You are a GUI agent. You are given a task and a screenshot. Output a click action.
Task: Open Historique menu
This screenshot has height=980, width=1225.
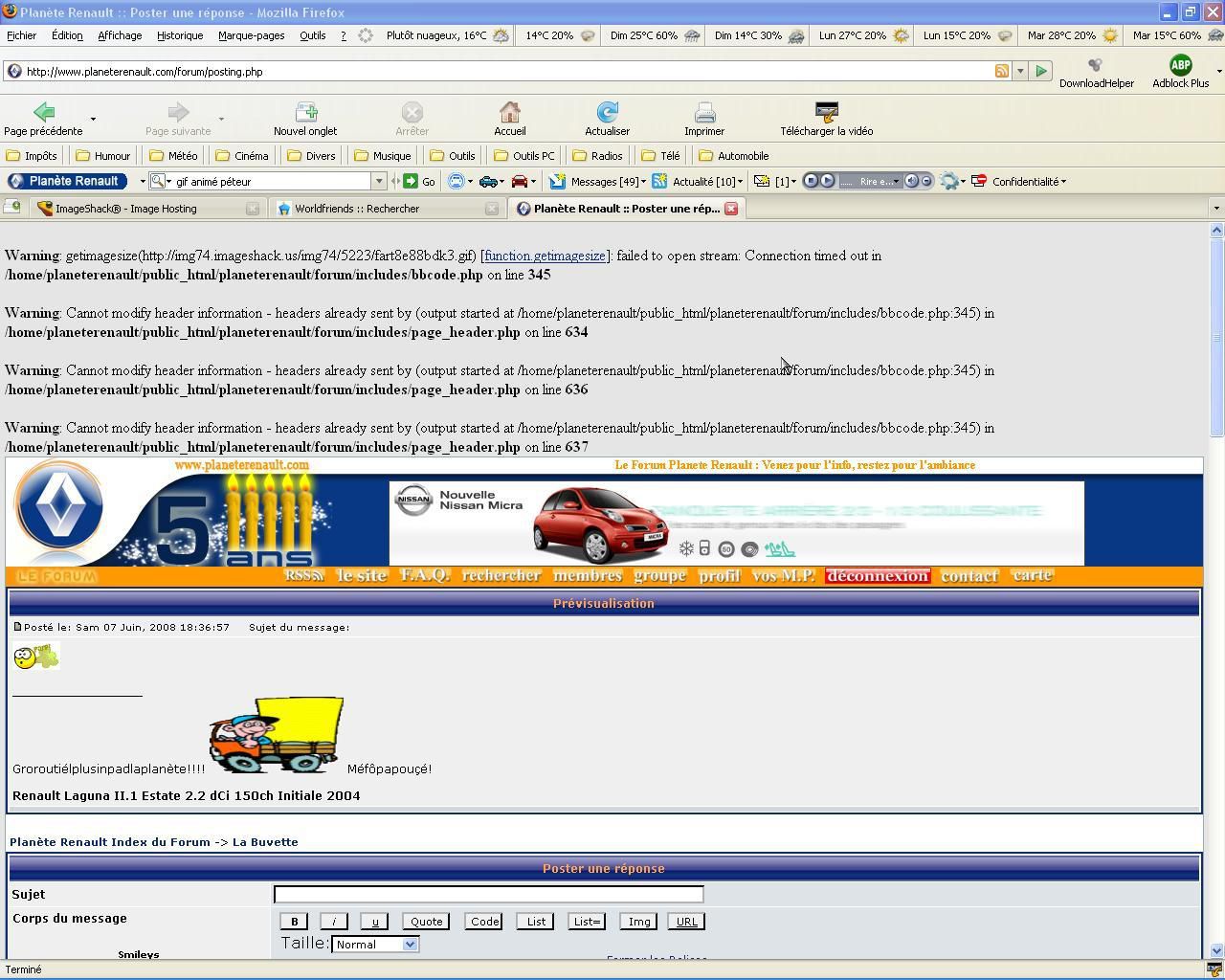tap(180, 35)
